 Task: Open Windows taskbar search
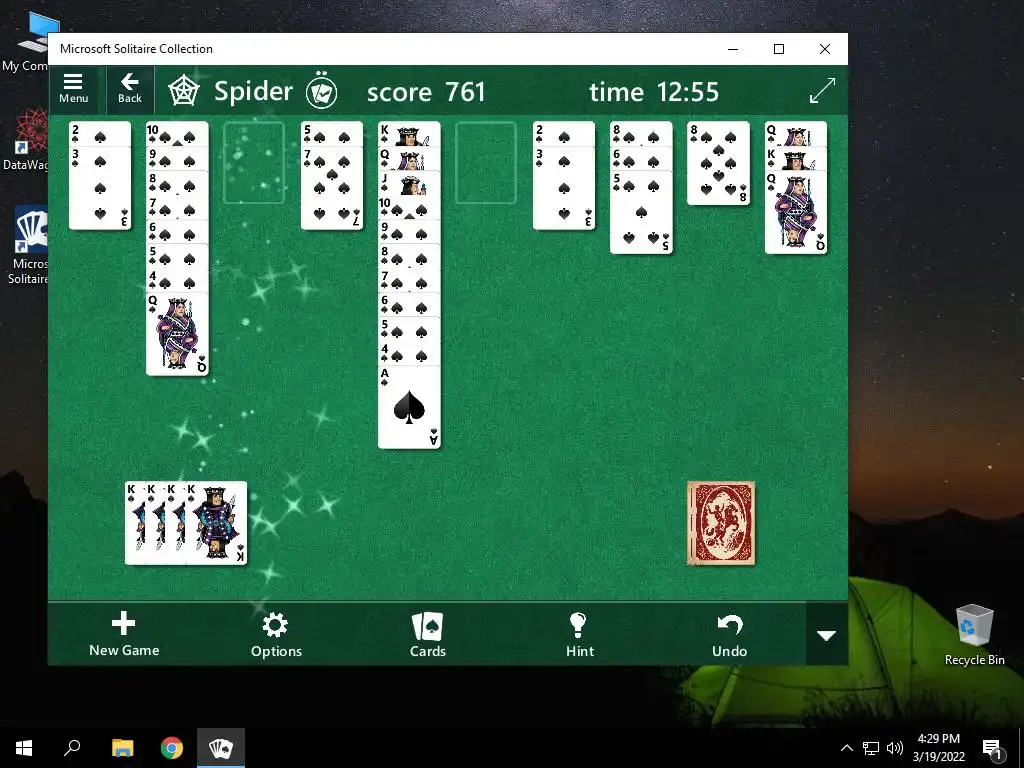[x=72, y=748]
